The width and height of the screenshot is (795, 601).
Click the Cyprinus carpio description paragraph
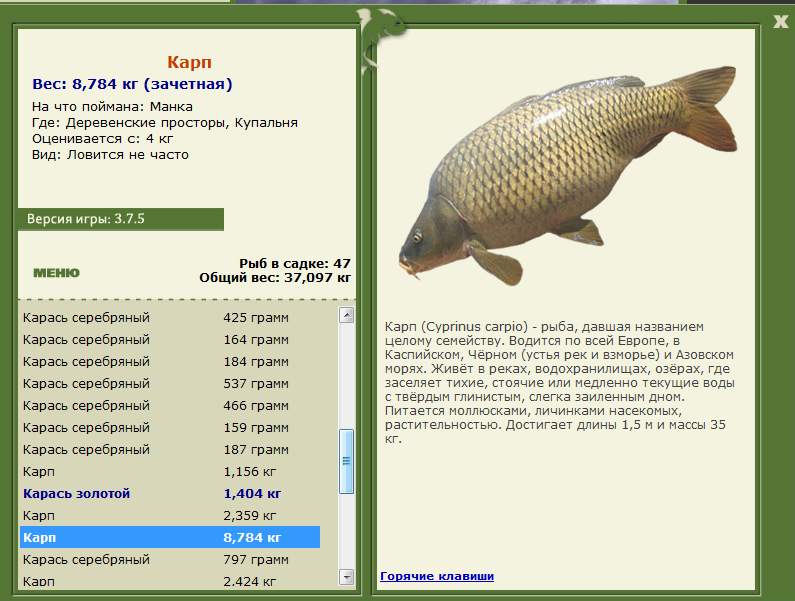pyautogui.click(x=560, y=382)
